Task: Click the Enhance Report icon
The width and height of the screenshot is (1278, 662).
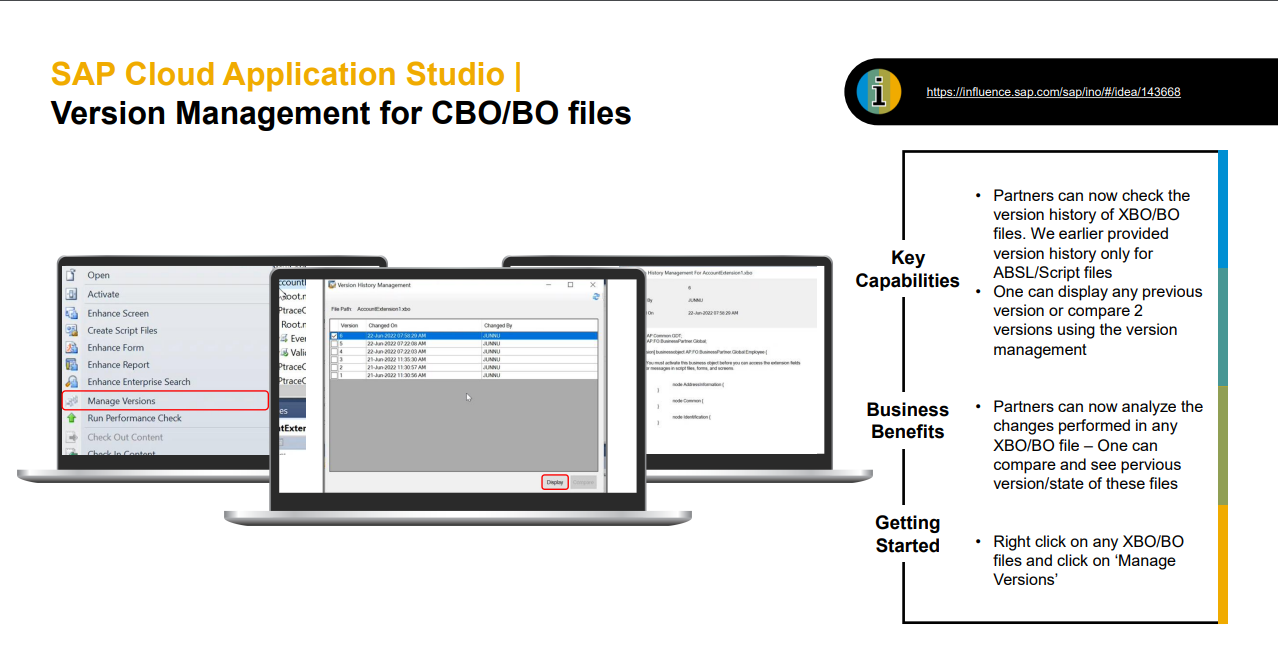Action: click(x=71, y=365)
